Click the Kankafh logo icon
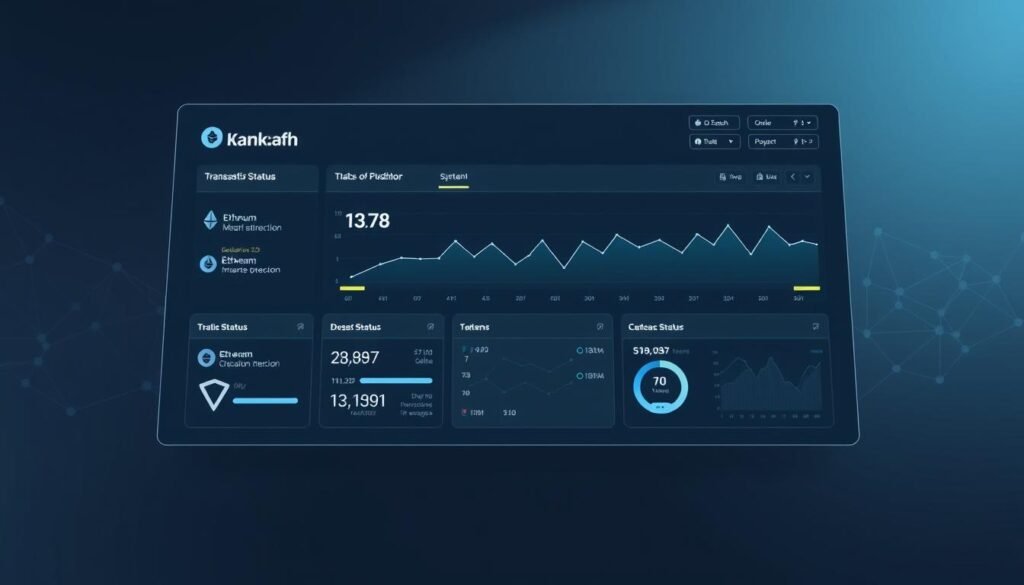The height and width of the screenshot is (585, 1024). click(211, 138)
